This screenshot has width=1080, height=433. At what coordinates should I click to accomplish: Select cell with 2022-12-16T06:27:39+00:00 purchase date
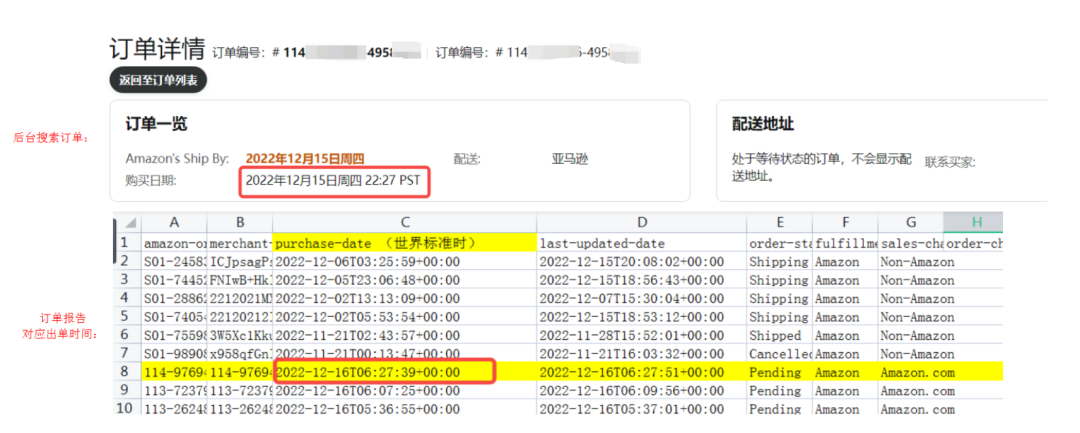point(384,372)
